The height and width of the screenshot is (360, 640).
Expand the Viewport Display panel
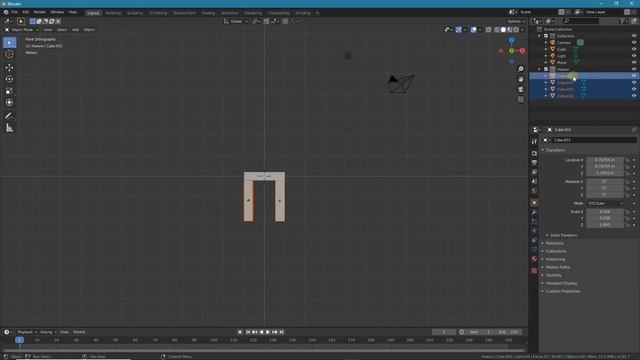click(561, 283)
